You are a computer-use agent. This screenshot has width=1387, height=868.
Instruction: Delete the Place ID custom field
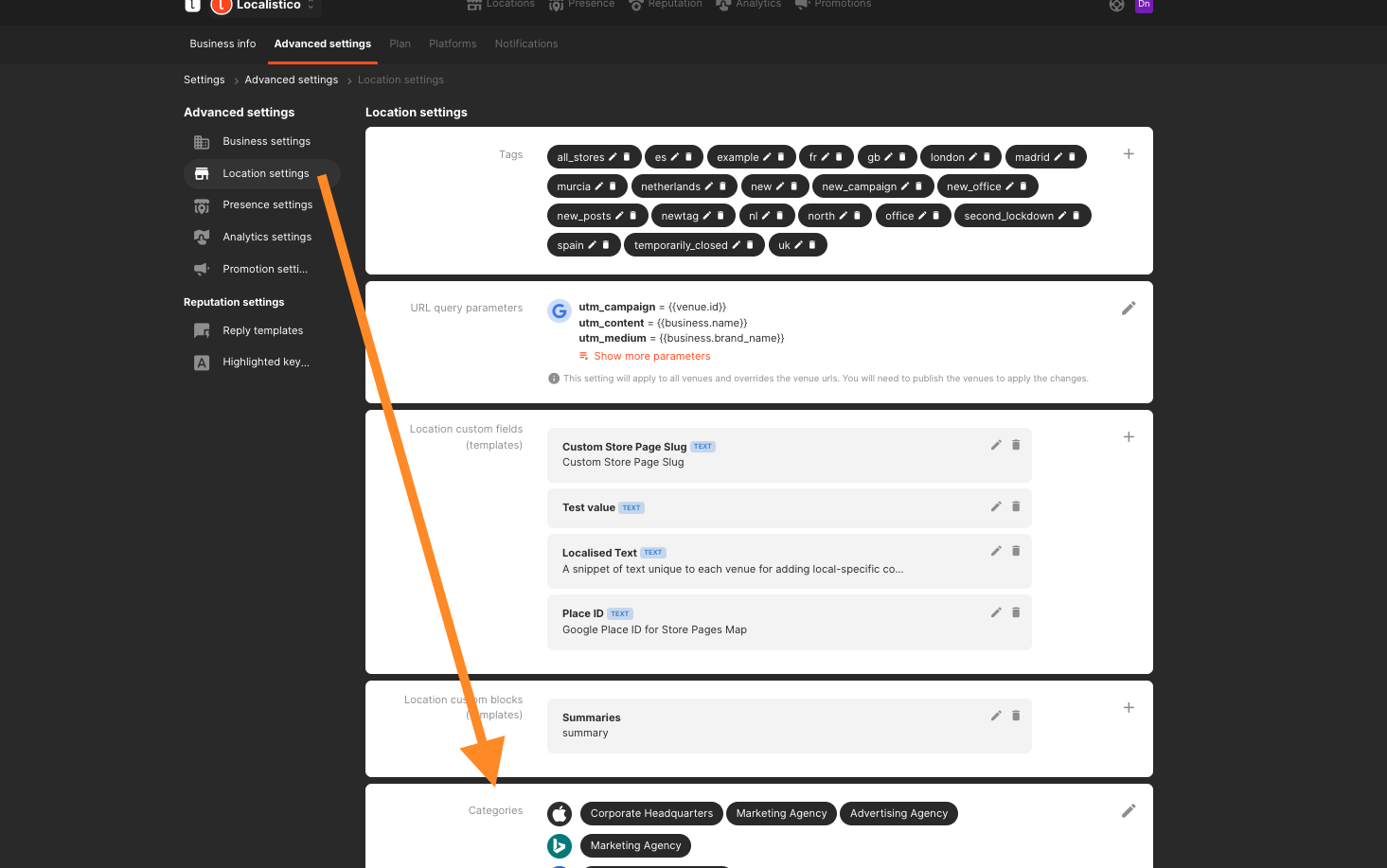[x=1016, y=612]
